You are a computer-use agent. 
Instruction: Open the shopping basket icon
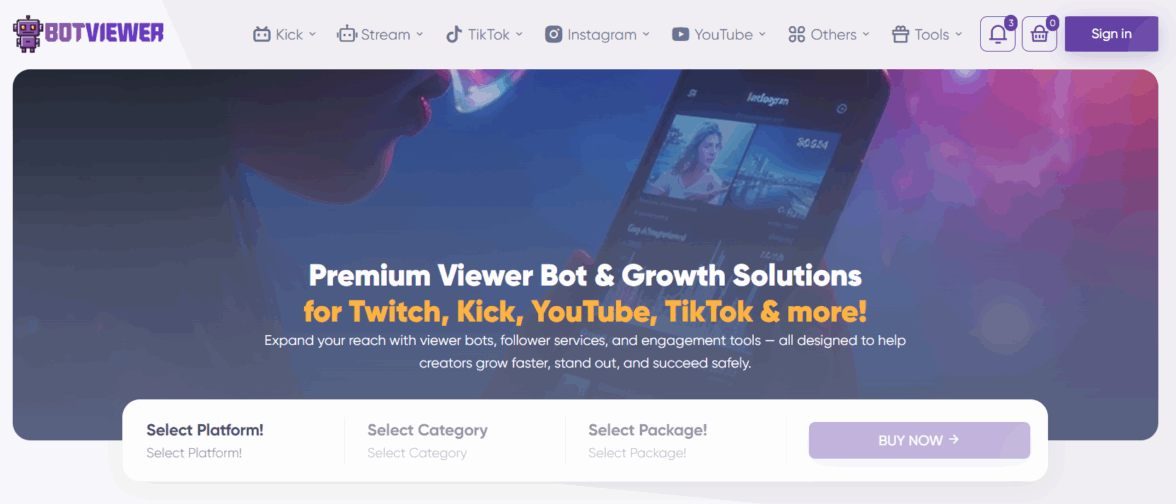[1040, 34]
